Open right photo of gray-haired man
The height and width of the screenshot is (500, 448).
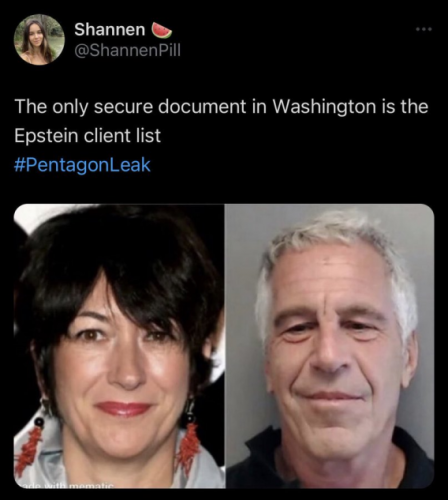pos(330,346)
